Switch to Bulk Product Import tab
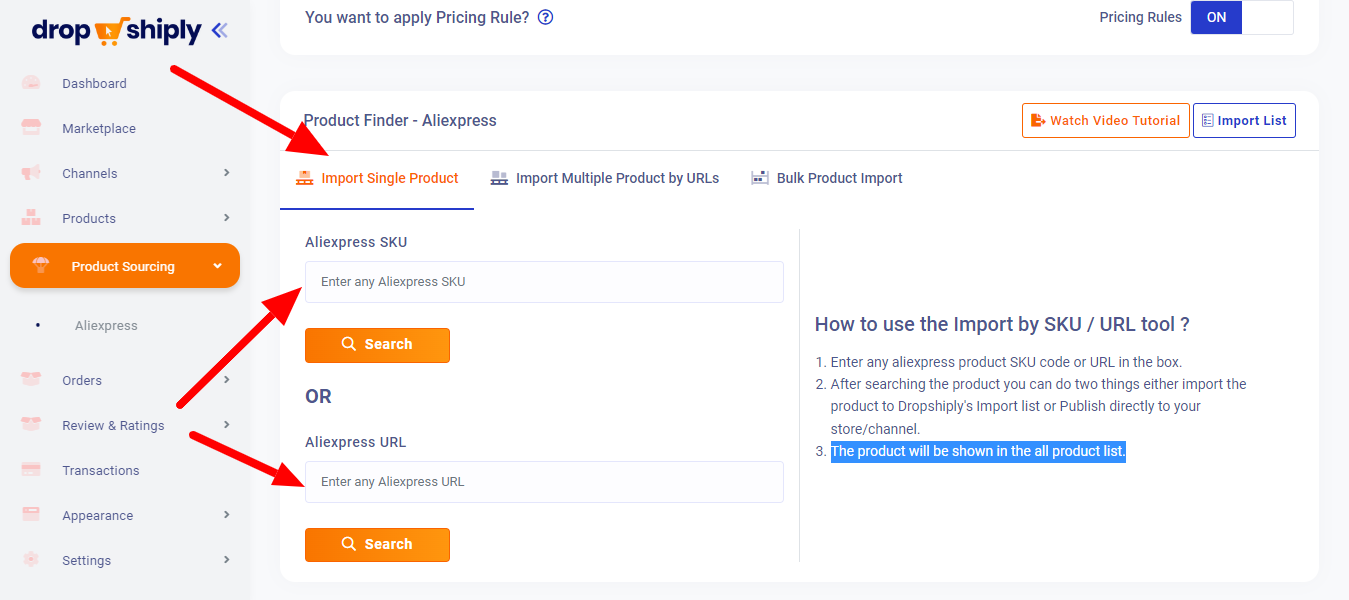Image resolution: width=1349 pixels, height=600 pixels. pyautogui.click(x=826, y=179)
